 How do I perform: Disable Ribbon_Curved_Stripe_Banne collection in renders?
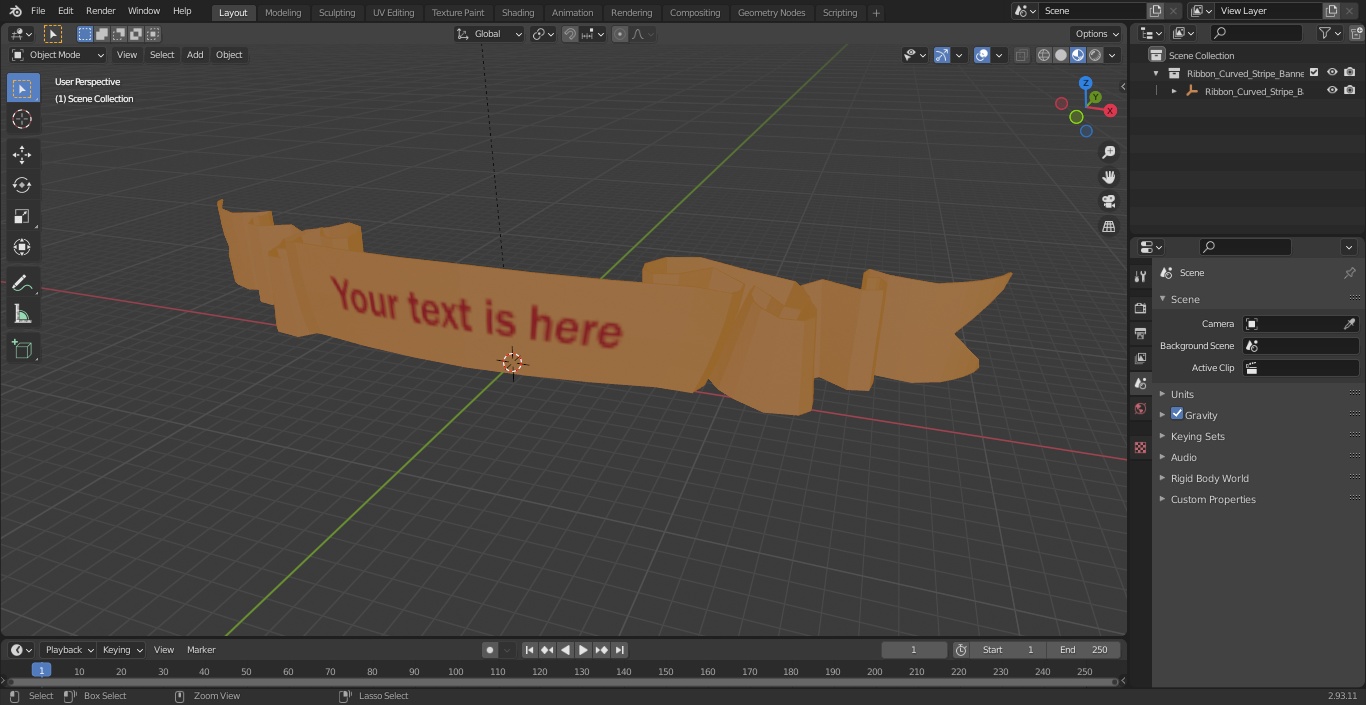pyautogui.click(x=1350, y=73)
